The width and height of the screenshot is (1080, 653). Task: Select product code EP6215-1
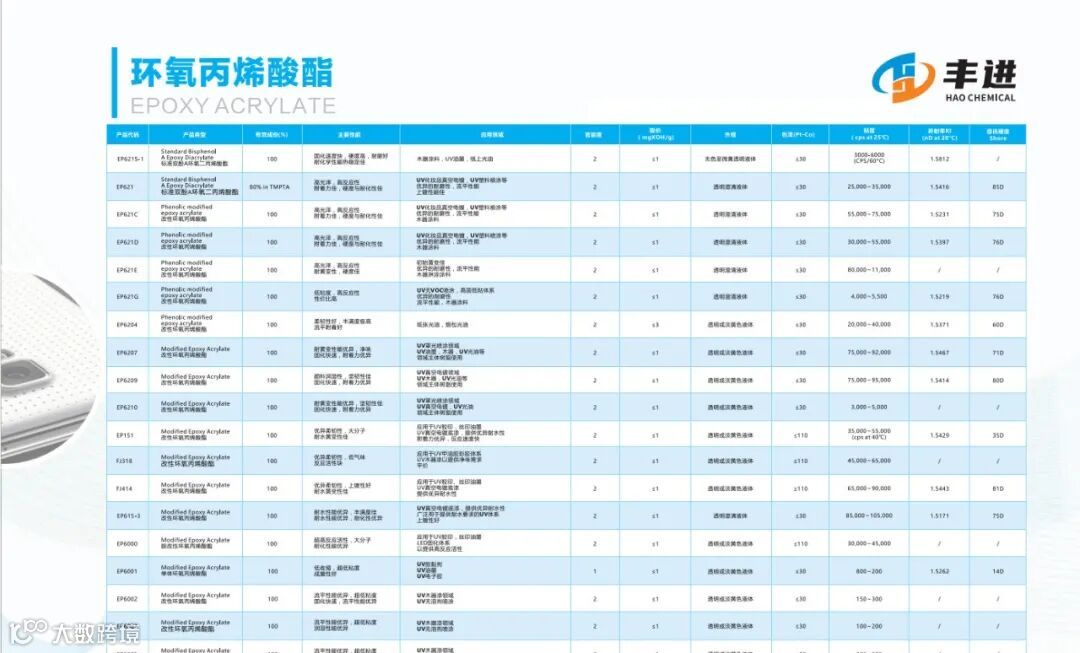[x=129, y=159]
